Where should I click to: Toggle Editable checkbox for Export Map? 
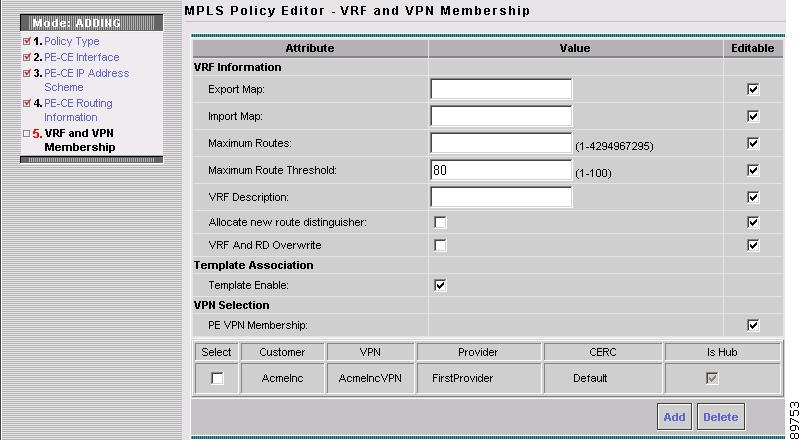click(753, 89)
